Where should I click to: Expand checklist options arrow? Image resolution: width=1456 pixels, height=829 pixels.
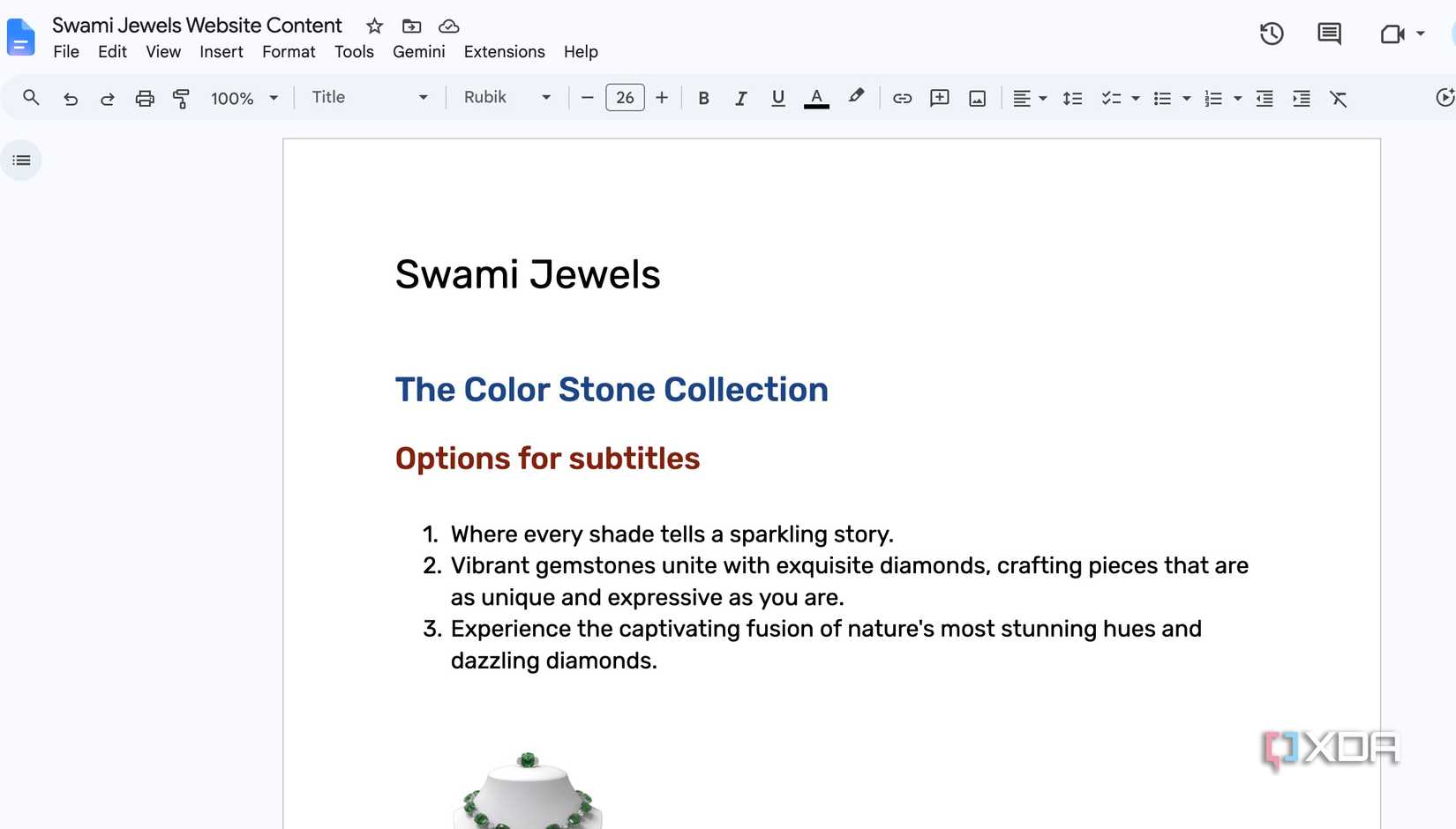1136,99
